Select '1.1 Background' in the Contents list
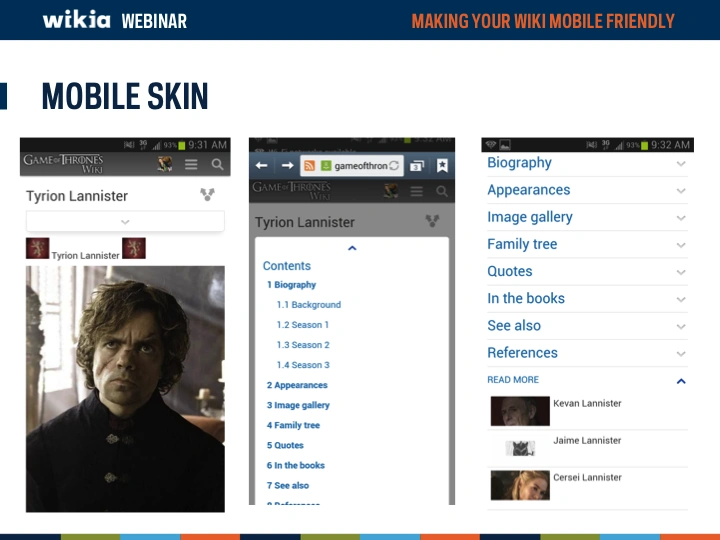The width and height of the screenshot is (720, 540). [x=308, y=305]
